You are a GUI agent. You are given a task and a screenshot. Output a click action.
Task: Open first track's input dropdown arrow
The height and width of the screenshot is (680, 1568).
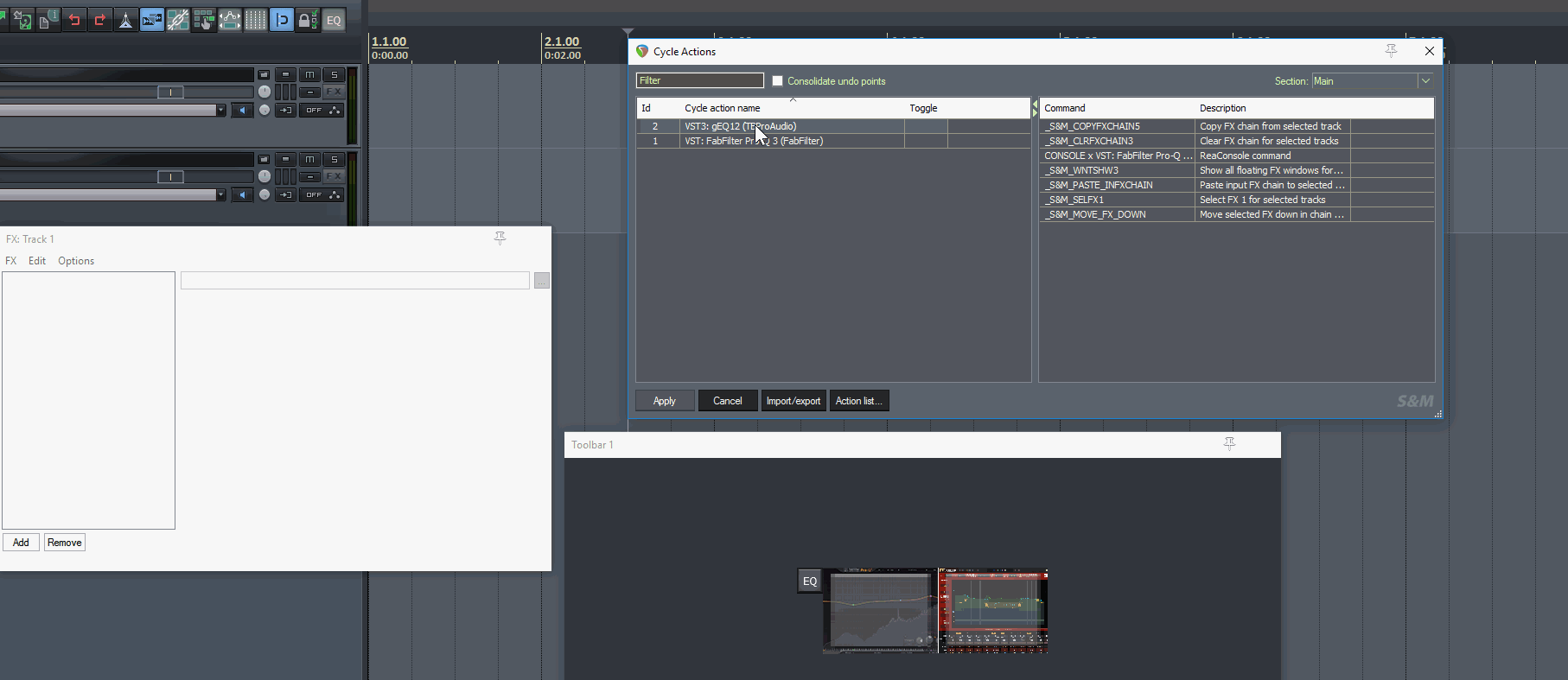pos(221,110)
